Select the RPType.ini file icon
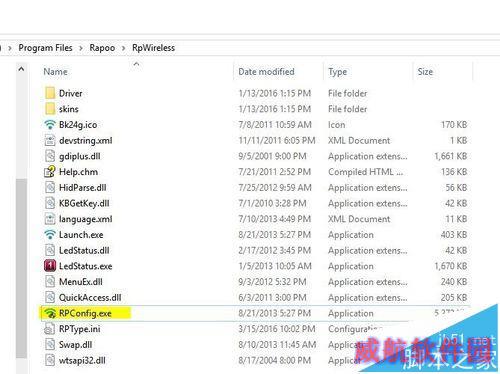This screenshot has height=374, width=500. pos(50,329)
